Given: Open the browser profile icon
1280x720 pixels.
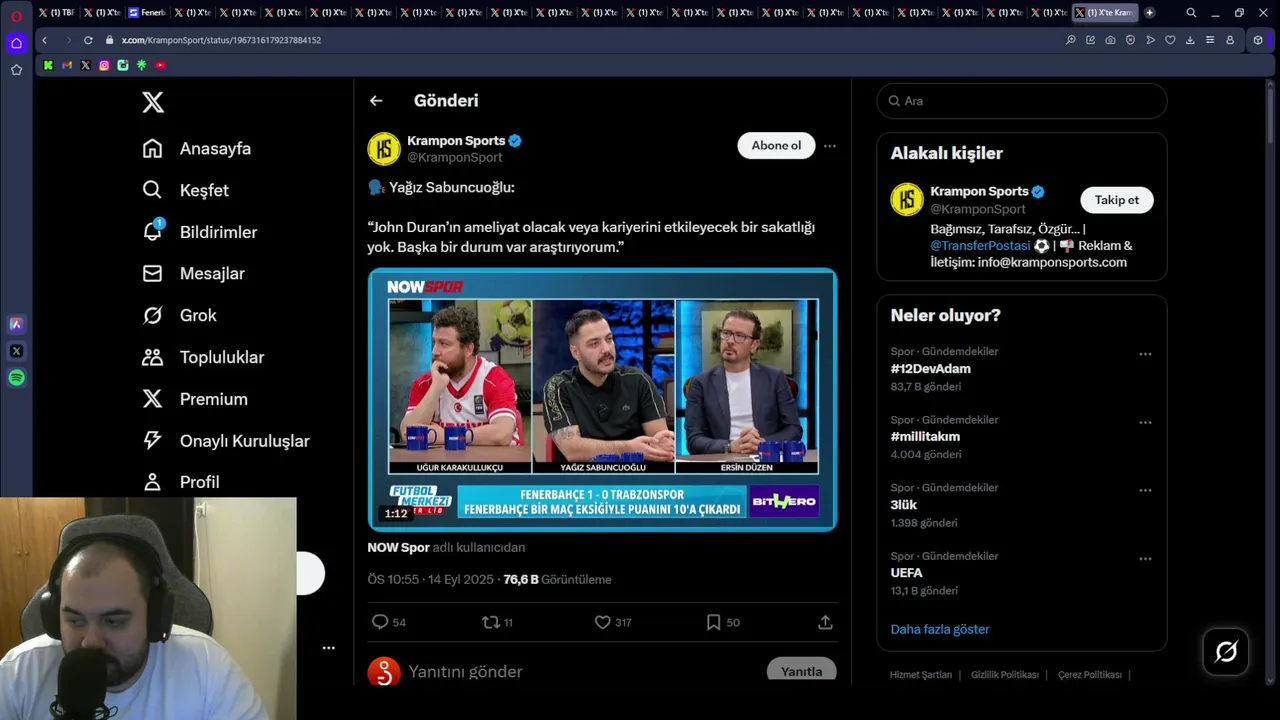Looking at the screenshot, I should [x=1230, y=40].
